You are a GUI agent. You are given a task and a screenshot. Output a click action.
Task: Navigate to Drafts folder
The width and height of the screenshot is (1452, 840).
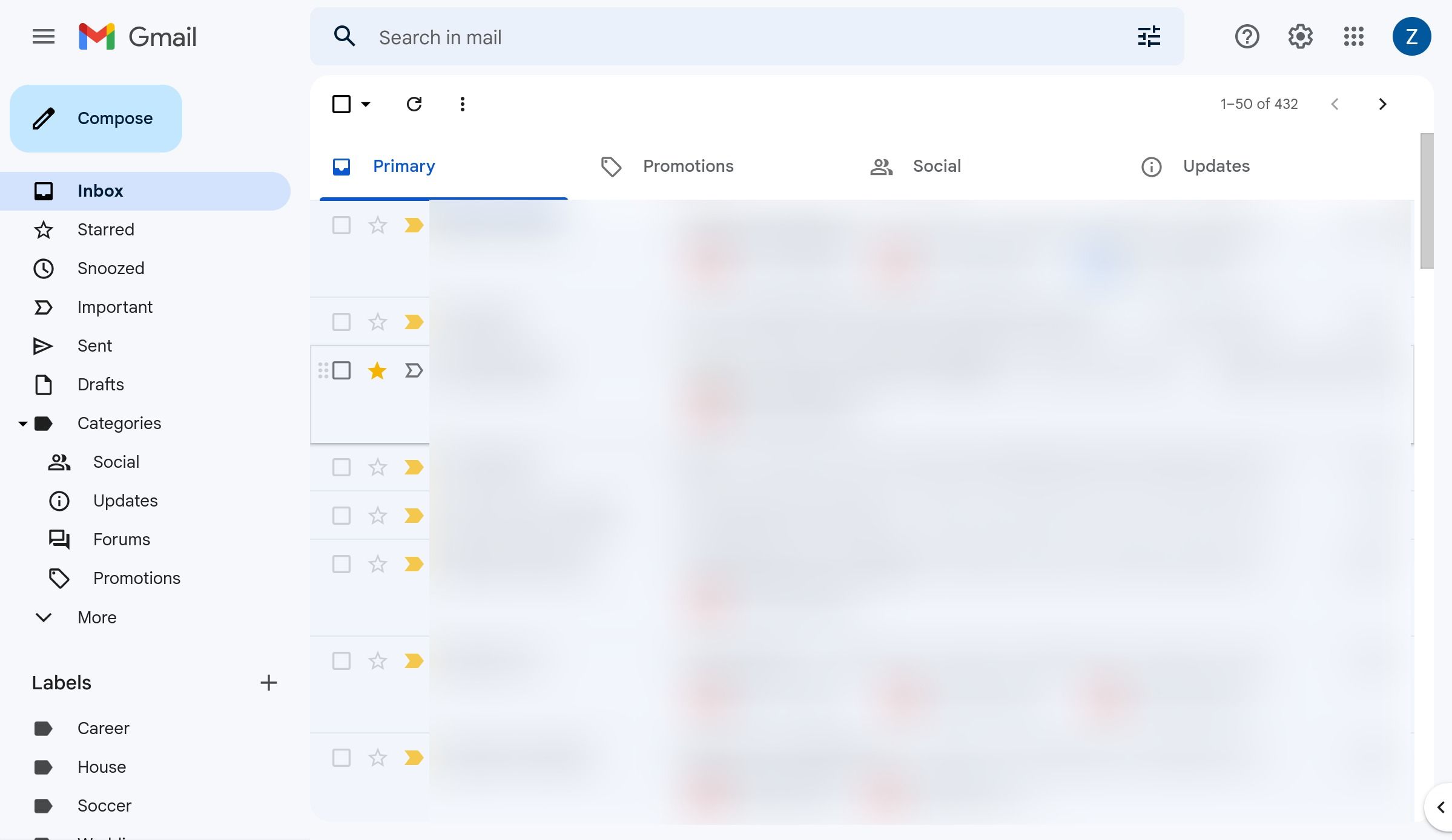(100, 384)
